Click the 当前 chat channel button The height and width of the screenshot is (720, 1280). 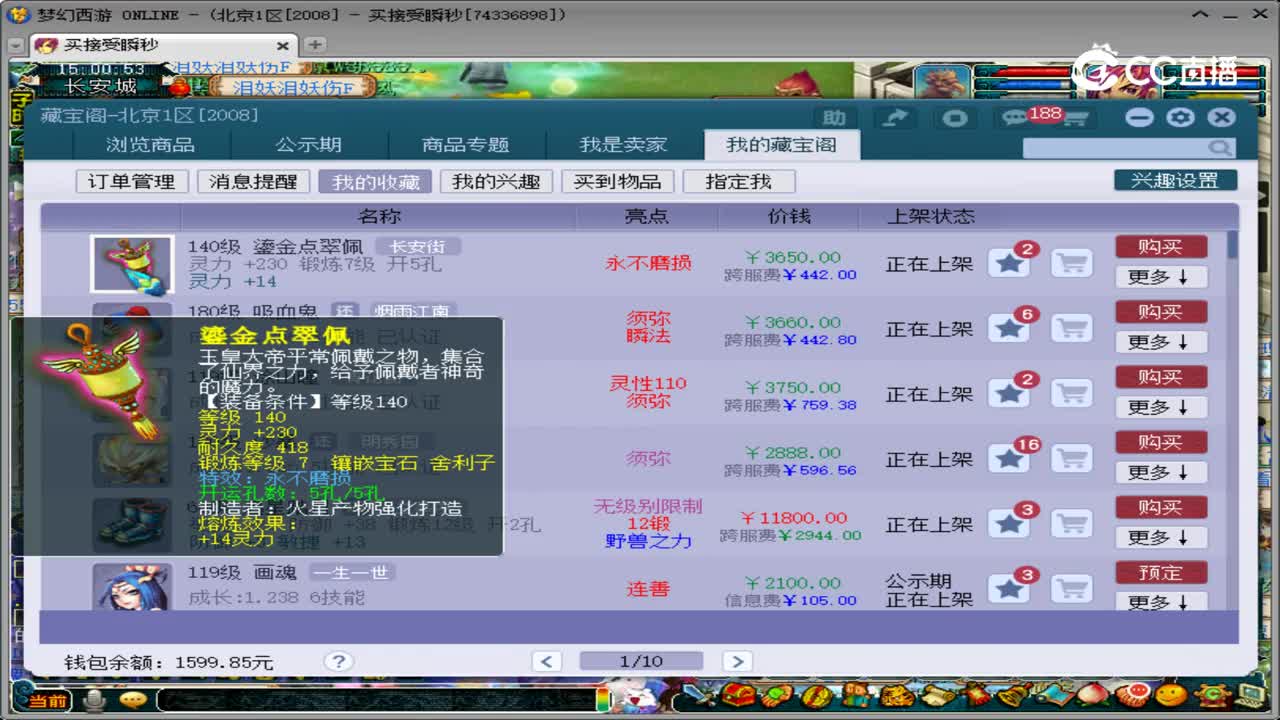pos(49,700)
